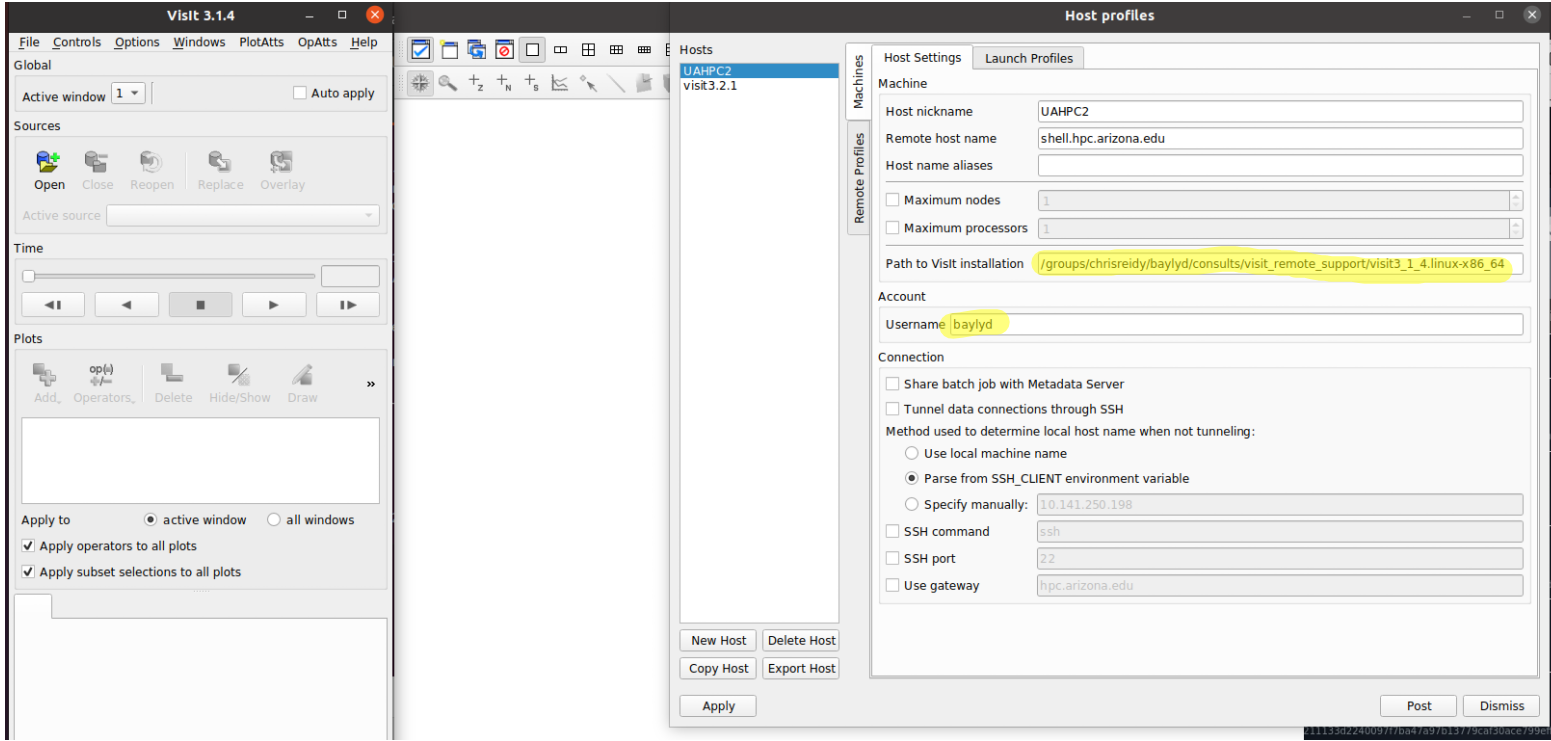Click the play forward playback button
Image resolution: width=1551 pixels, height=741 pixels.
tap(274, 305)
